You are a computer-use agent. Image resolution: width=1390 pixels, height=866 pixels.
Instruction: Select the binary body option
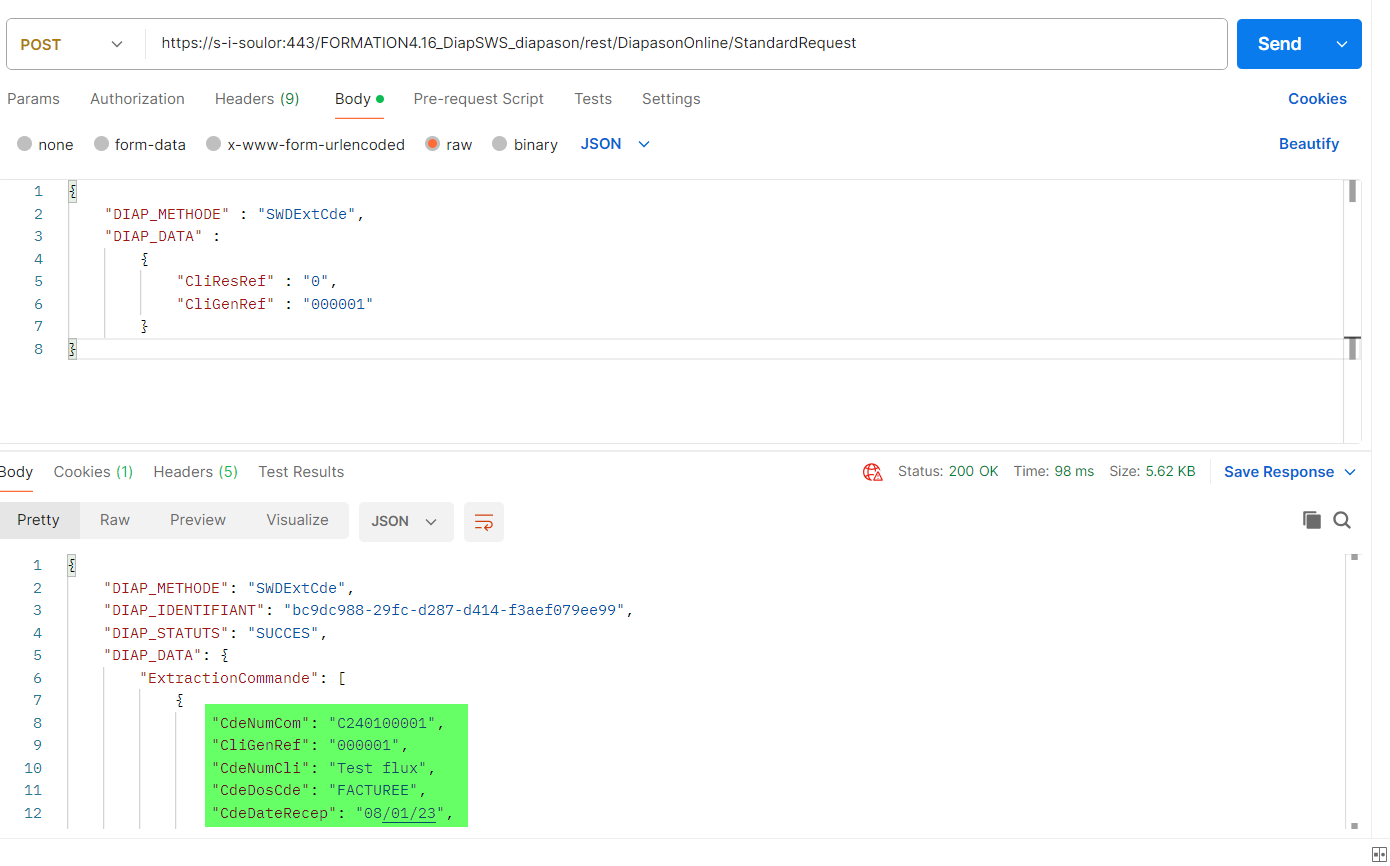[499, 144]
